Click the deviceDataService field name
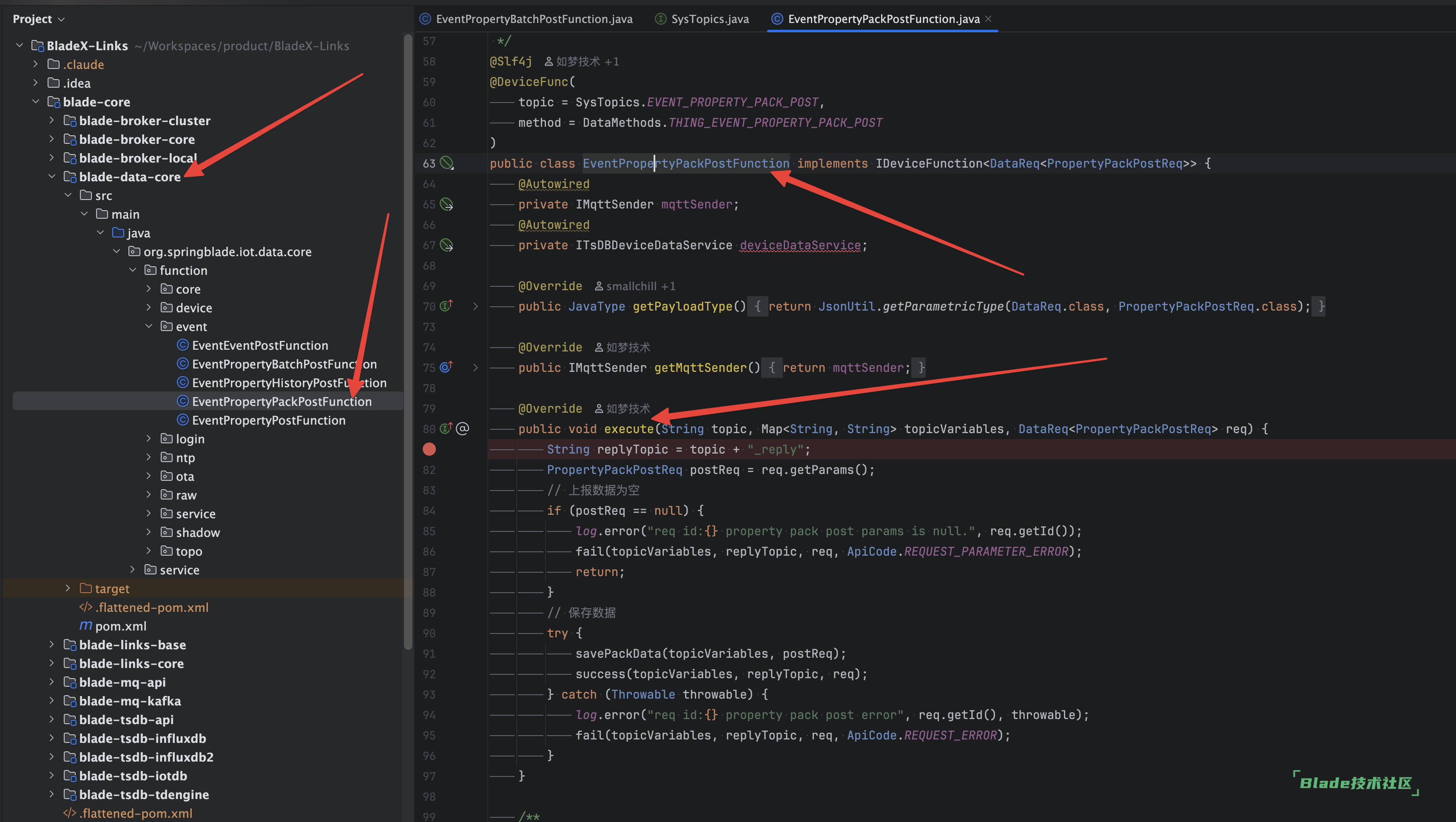The height and width of the screenshot is (822, 1456). pyautogui.click(x=800, y=245)
